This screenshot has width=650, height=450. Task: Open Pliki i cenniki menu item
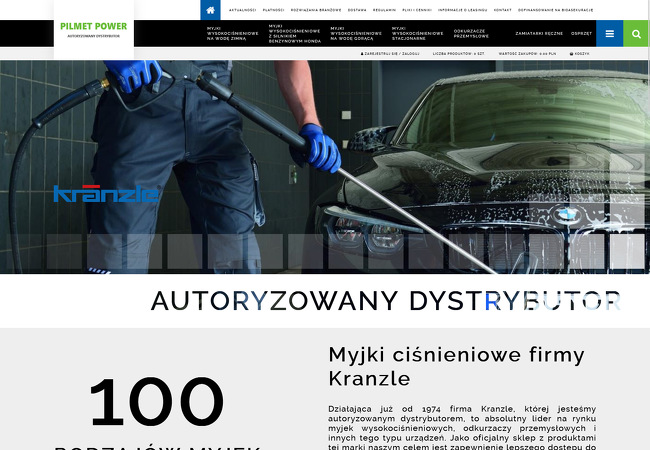(417, 10)
